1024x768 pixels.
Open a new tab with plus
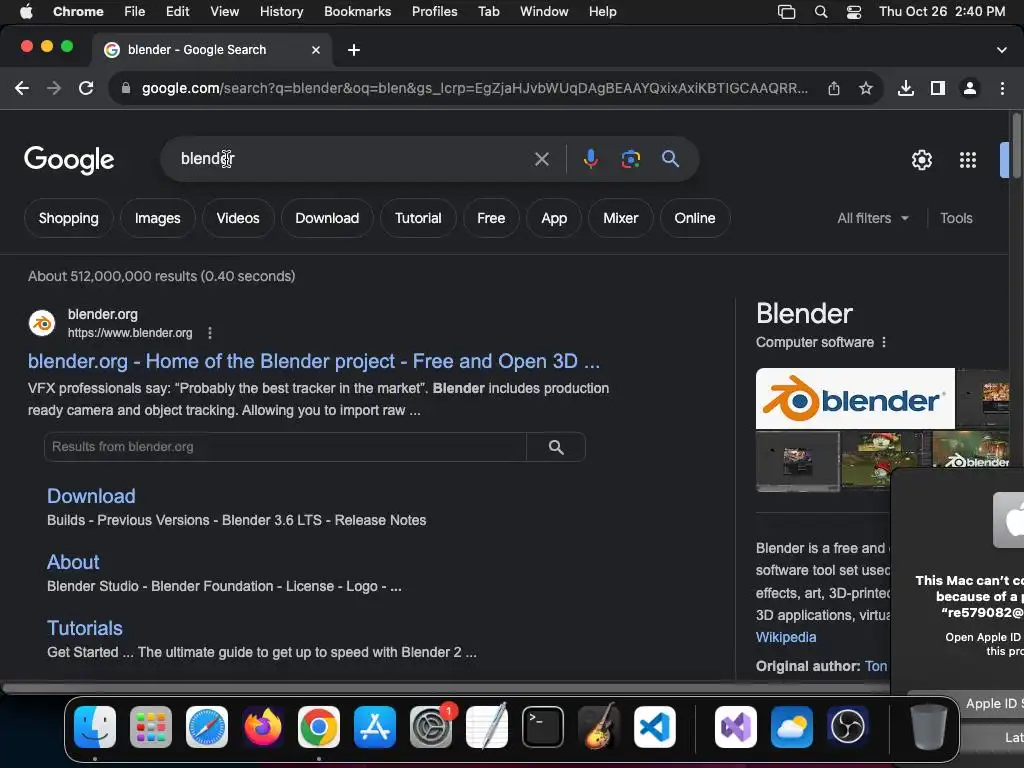click(x=354, y=50)
